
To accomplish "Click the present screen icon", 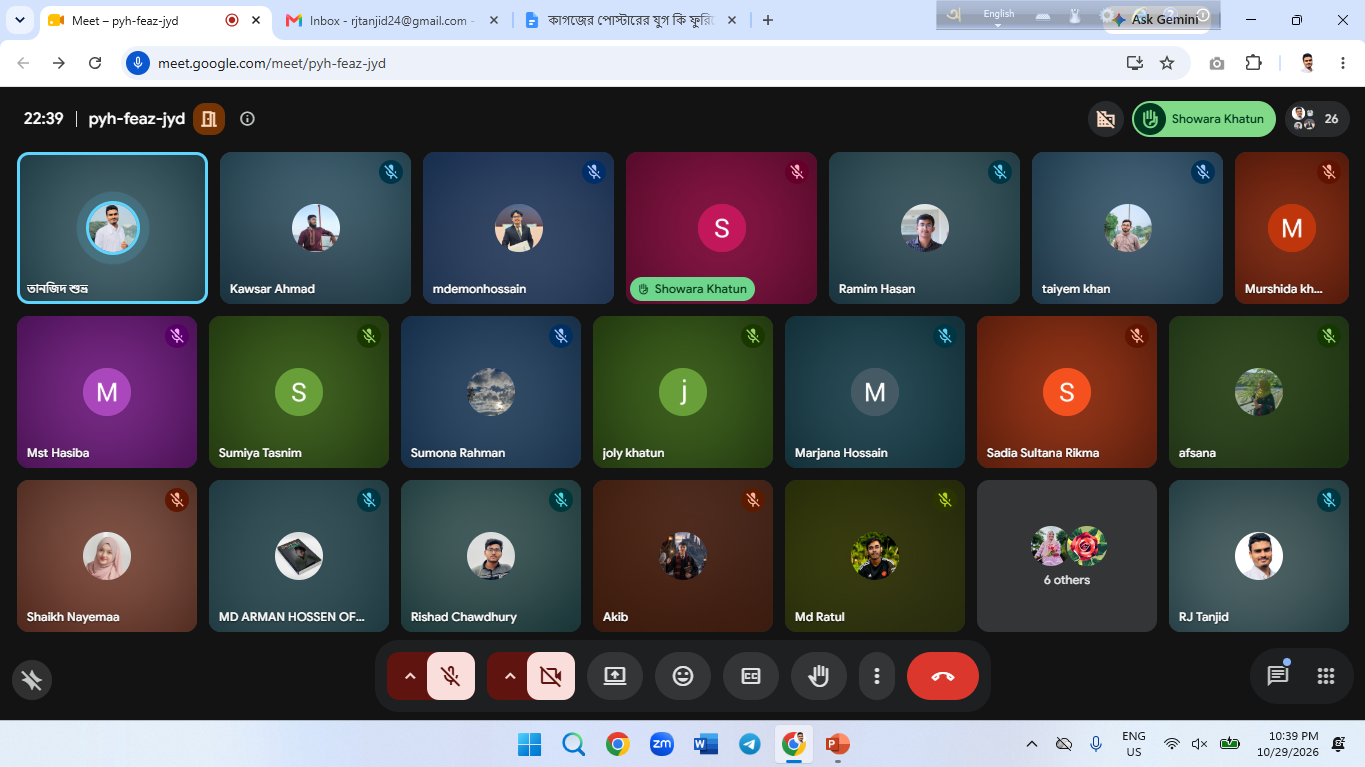I will (x=615, y=676).
